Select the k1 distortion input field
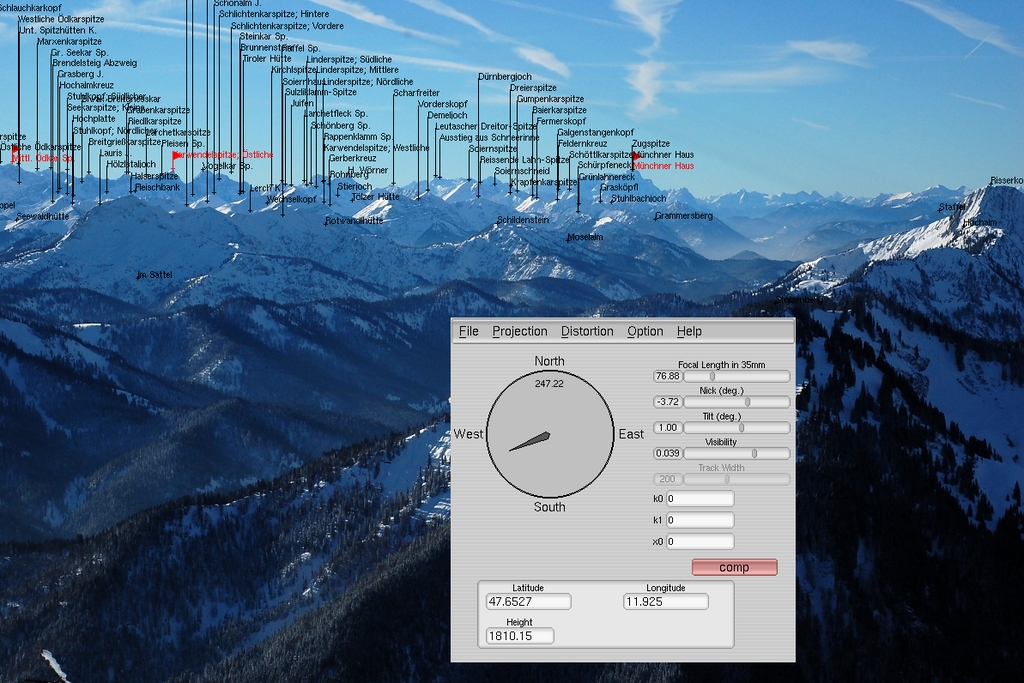The image size is (1024, 683). pyautogui.click(x=700, y=520)
